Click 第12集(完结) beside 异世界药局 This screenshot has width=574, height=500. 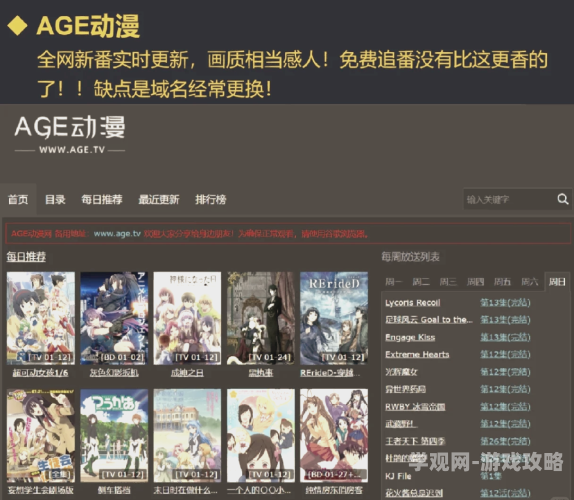(x=505, y=389)
